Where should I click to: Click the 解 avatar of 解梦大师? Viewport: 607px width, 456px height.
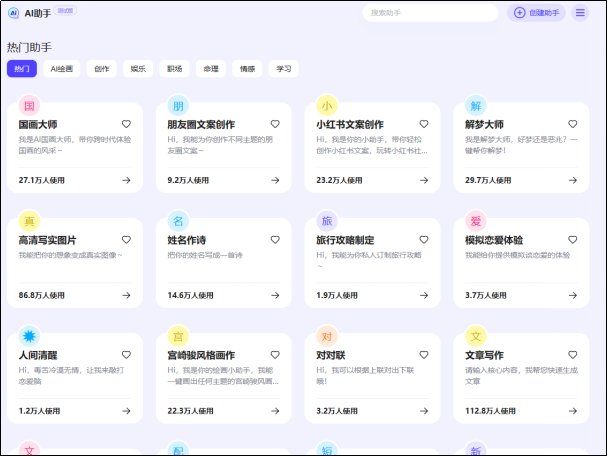(476, 106)
